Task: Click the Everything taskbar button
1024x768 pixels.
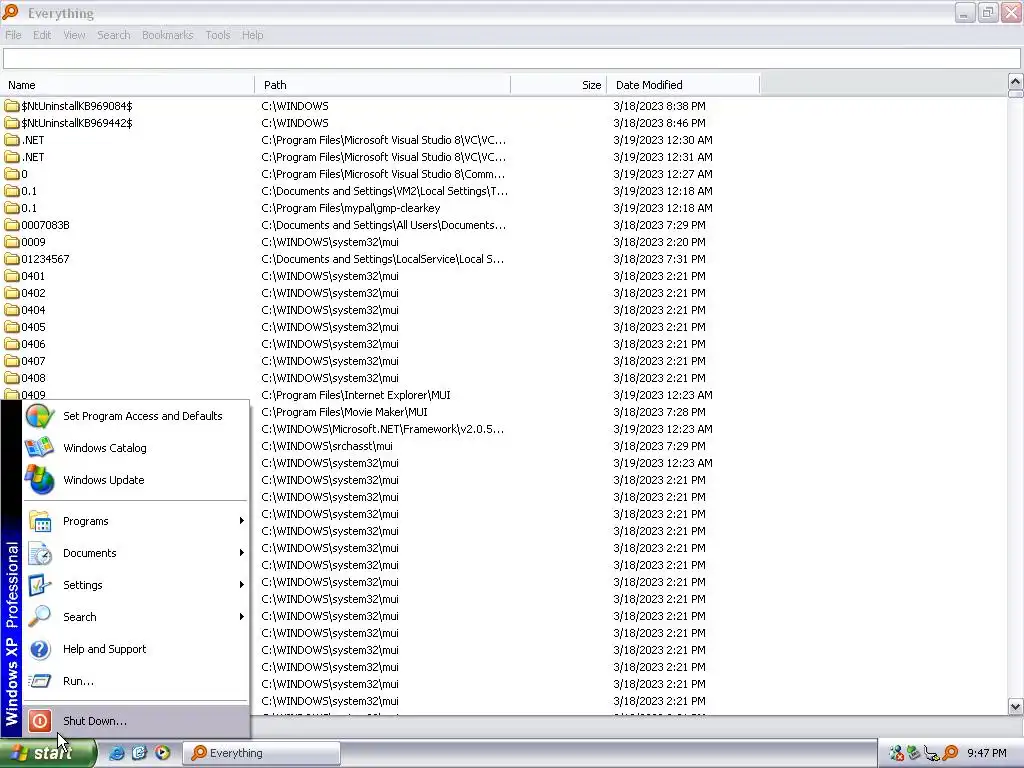Action: point(261,753)
